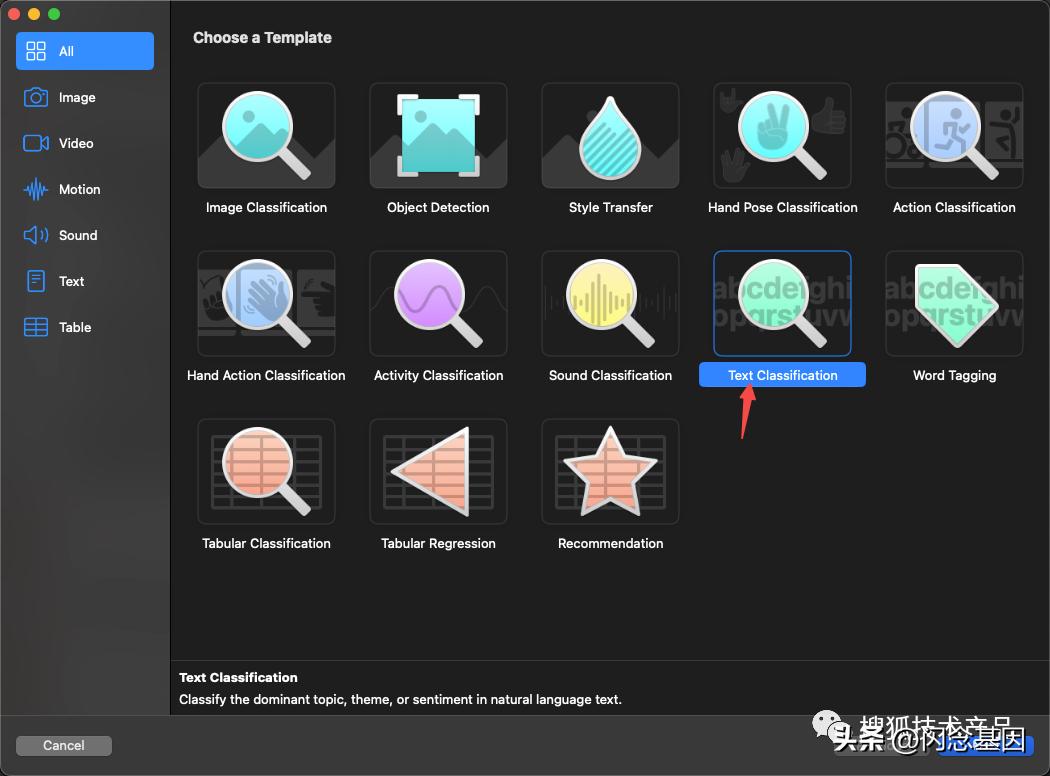Image resolution: width=1050 pixels, height=776 pixels.
Task: Select the Hand Action Classification icon
Action: click(x=266, y=304)
